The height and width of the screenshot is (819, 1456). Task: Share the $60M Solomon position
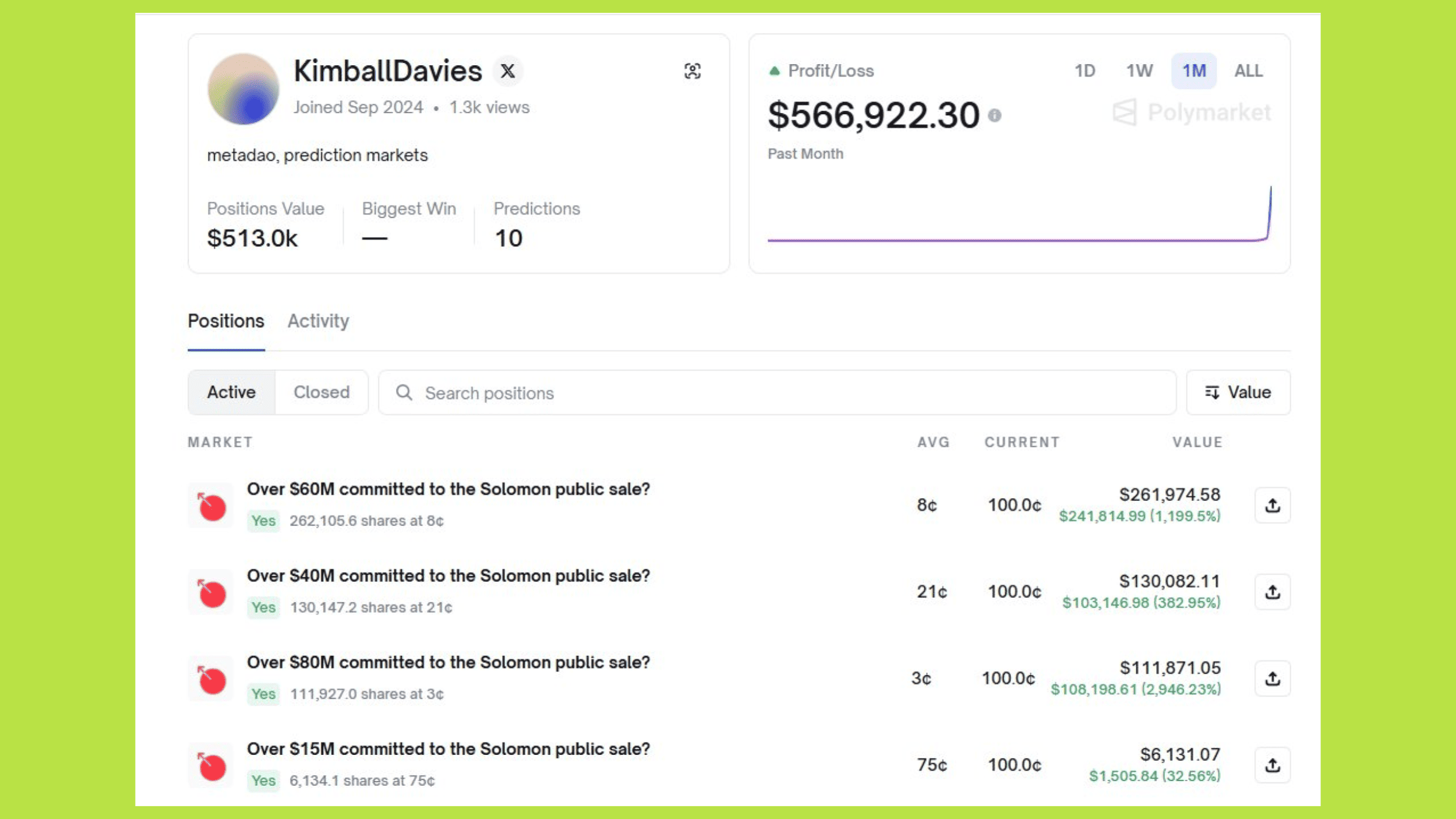(1272, 505)
